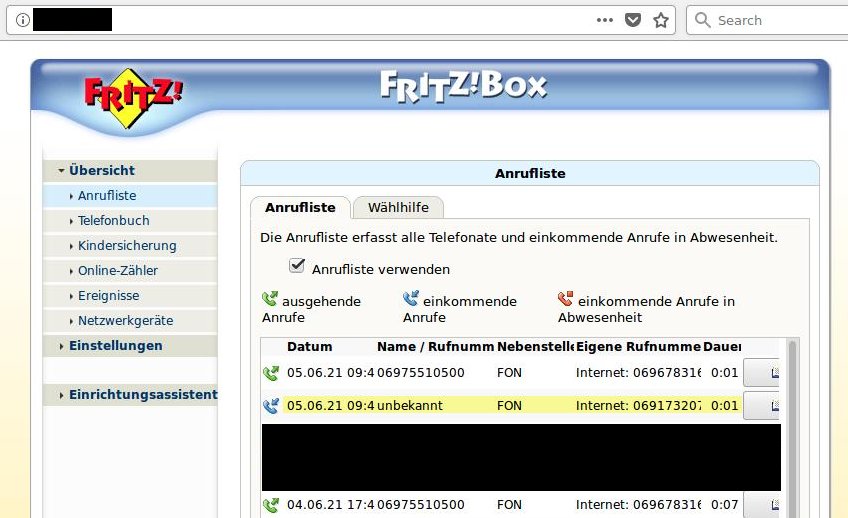Click the FRITZ!Box header title
Image resolution: width=848 pixels, height=518 pixels.
(x=463, y=87)
